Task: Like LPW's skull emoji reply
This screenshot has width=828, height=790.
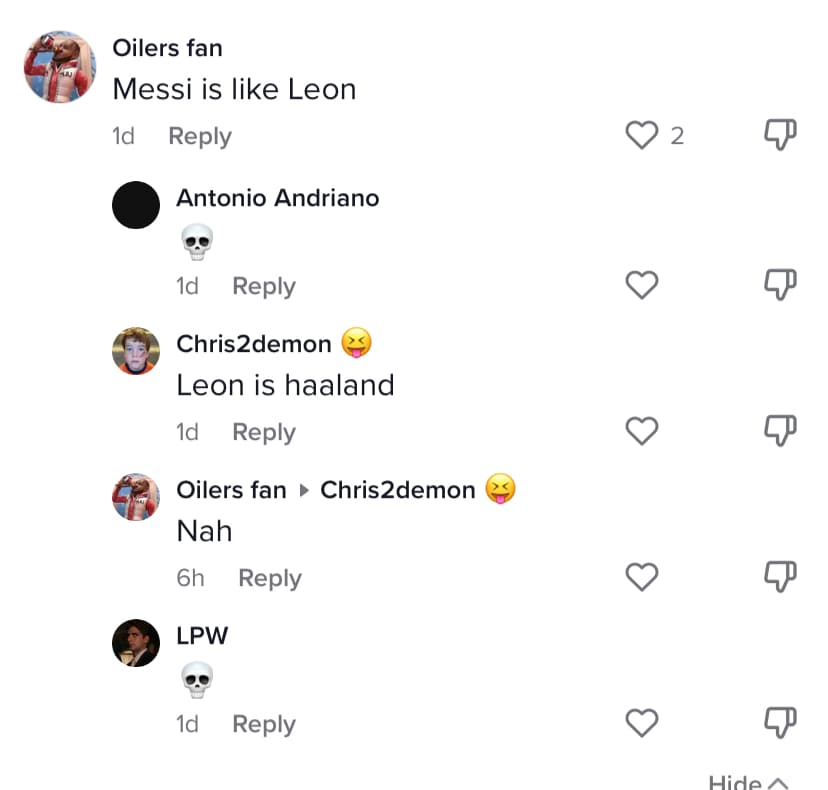Action: click(642, 724)
